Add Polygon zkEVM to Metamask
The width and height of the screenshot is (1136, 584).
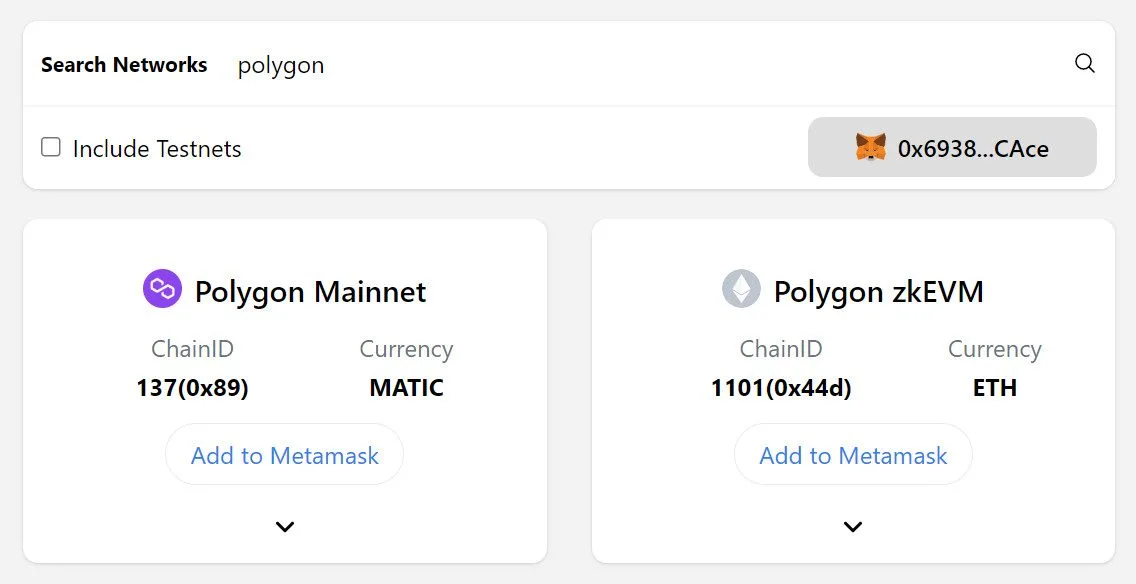pyautogui.click(x=853, y=455)
